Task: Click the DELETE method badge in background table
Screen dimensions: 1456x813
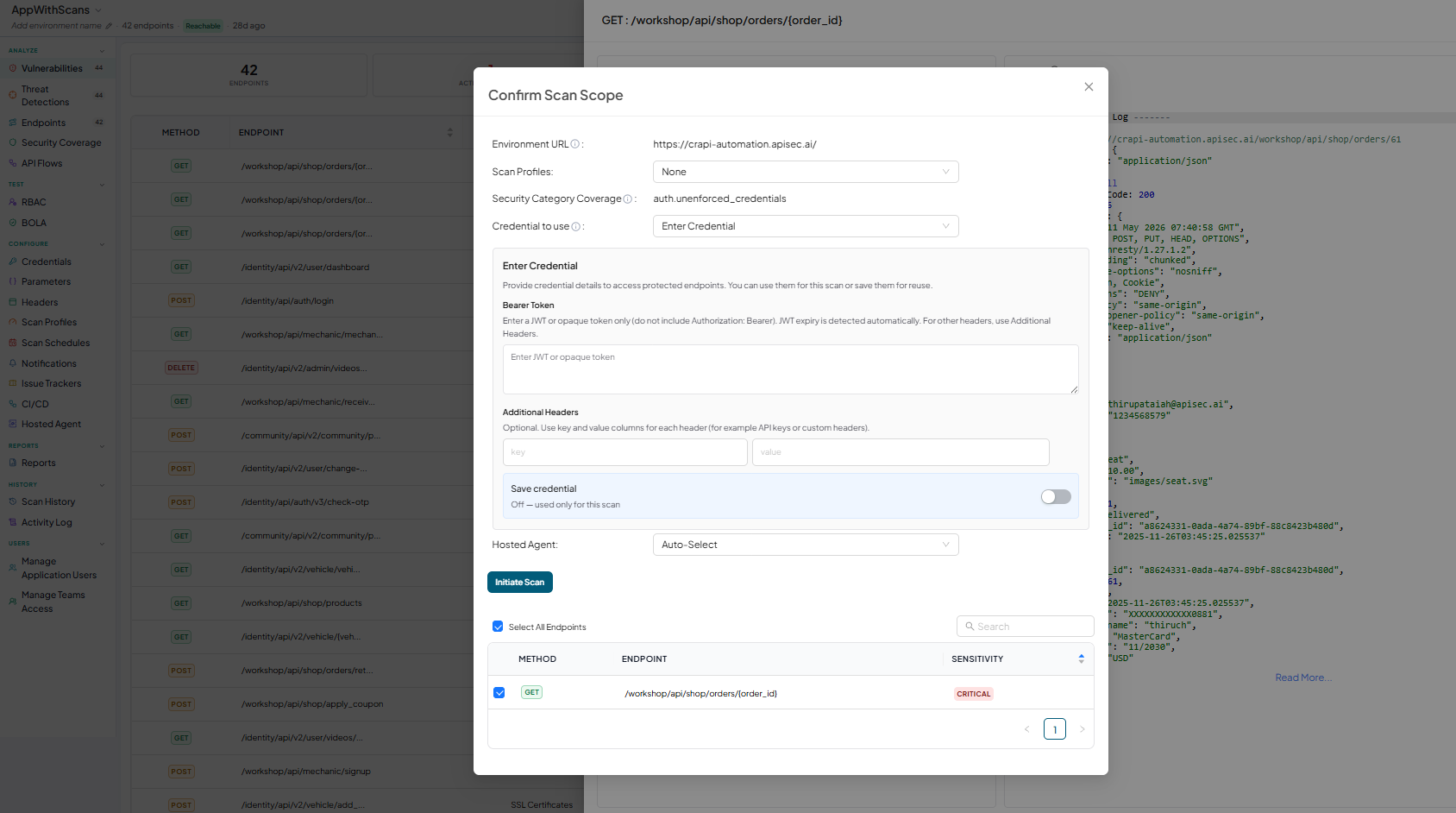Action: (x=181, y=368)
